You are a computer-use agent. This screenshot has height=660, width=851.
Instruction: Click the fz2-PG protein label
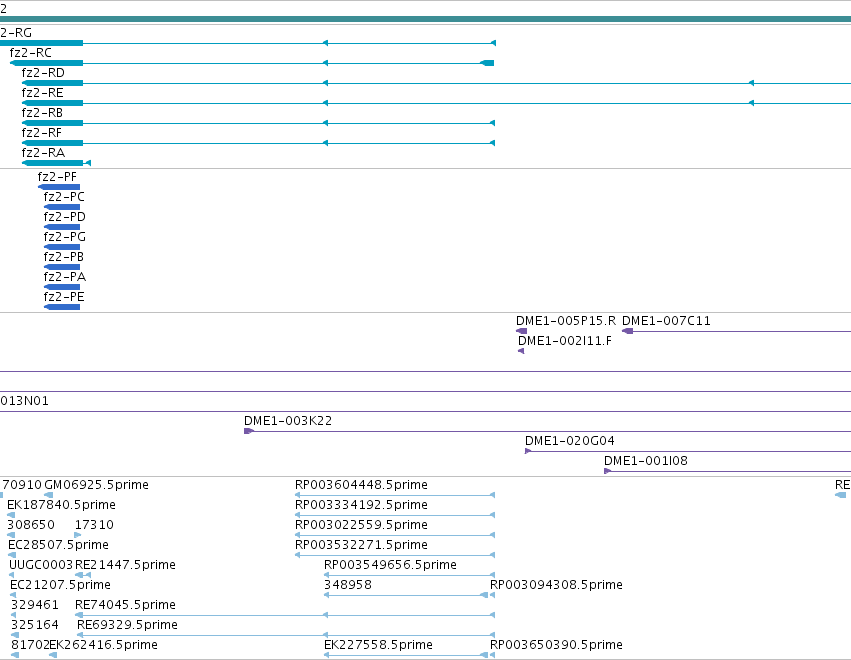(65, 237)
